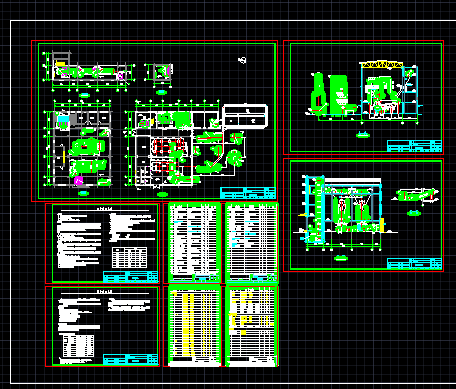Pick the schedule sheet with the solid yellow column

195,326
